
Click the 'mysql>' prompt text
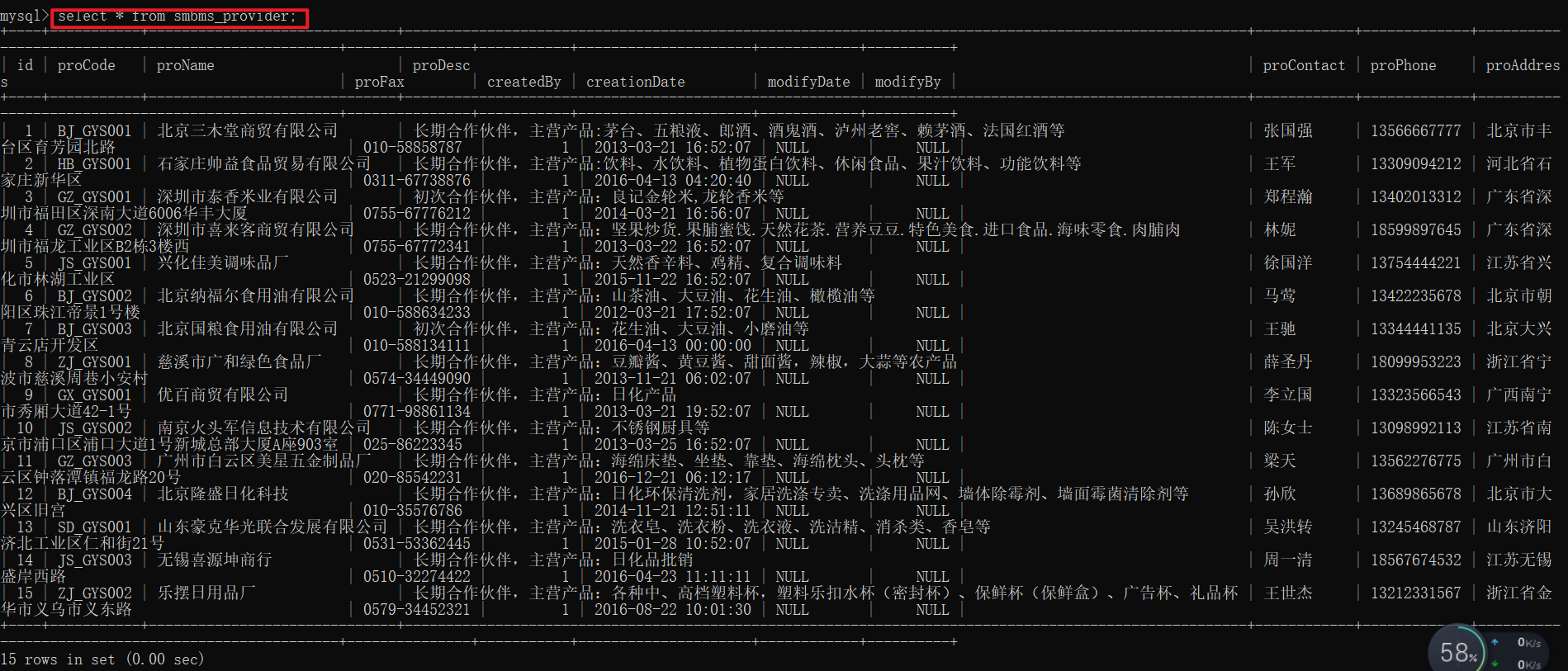24,17
